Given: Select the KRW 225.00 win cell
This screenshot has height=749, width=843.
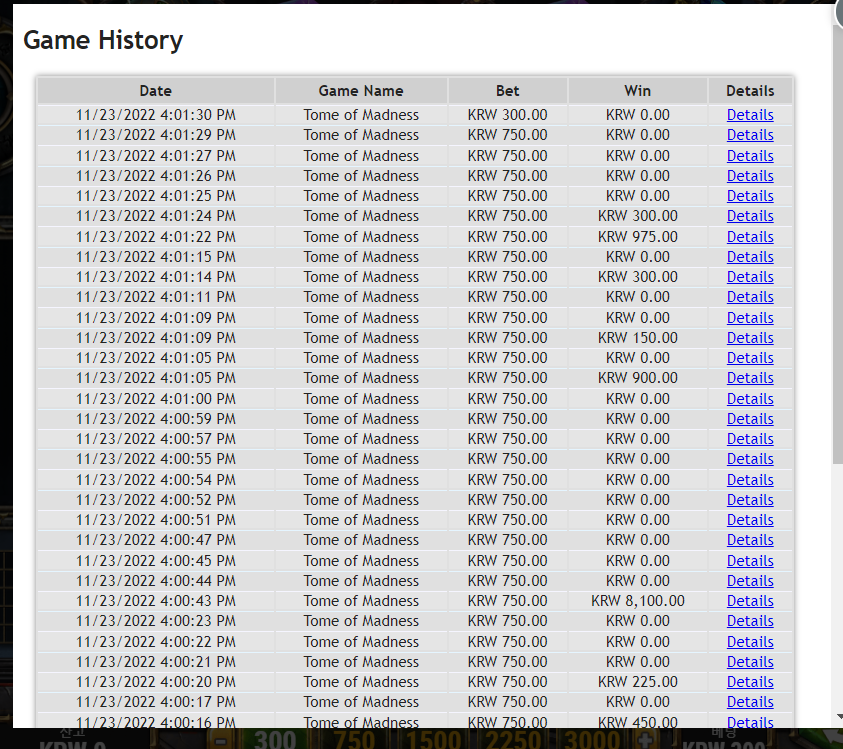Looking at the screenshot, I should pos(638,682).
